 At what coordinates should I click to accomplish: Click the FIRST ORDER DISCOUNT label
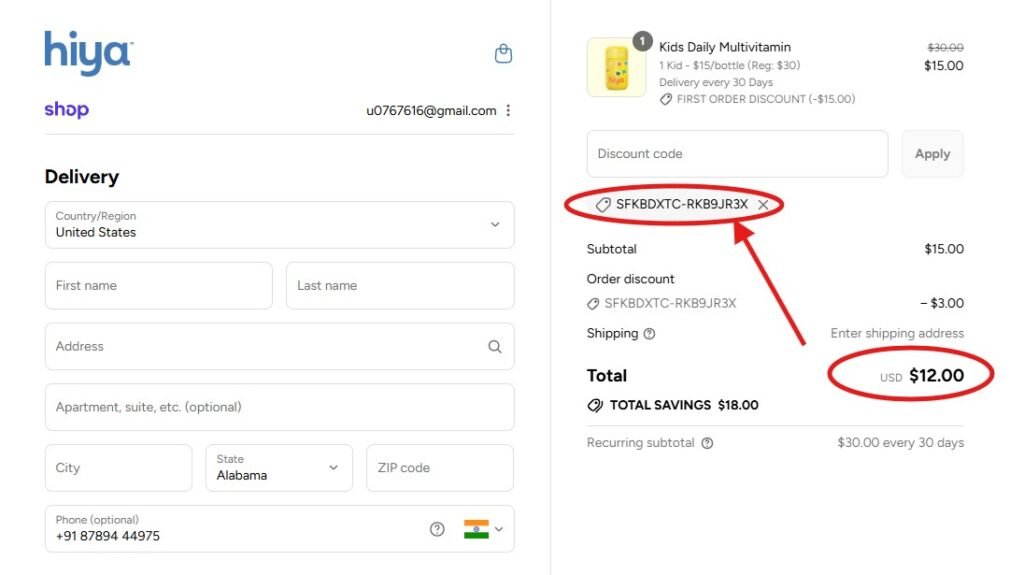click(x=766, y=99)
